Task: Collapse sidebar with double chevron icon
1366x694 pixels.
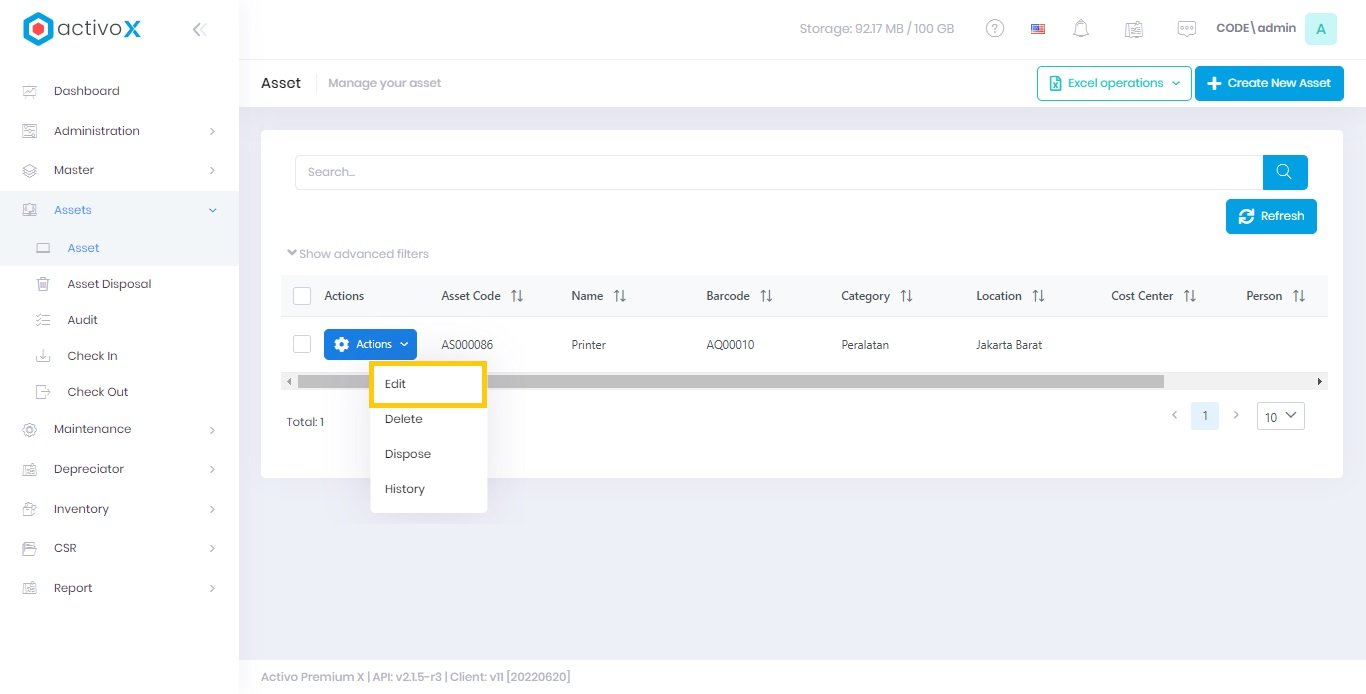Action: 199,30
